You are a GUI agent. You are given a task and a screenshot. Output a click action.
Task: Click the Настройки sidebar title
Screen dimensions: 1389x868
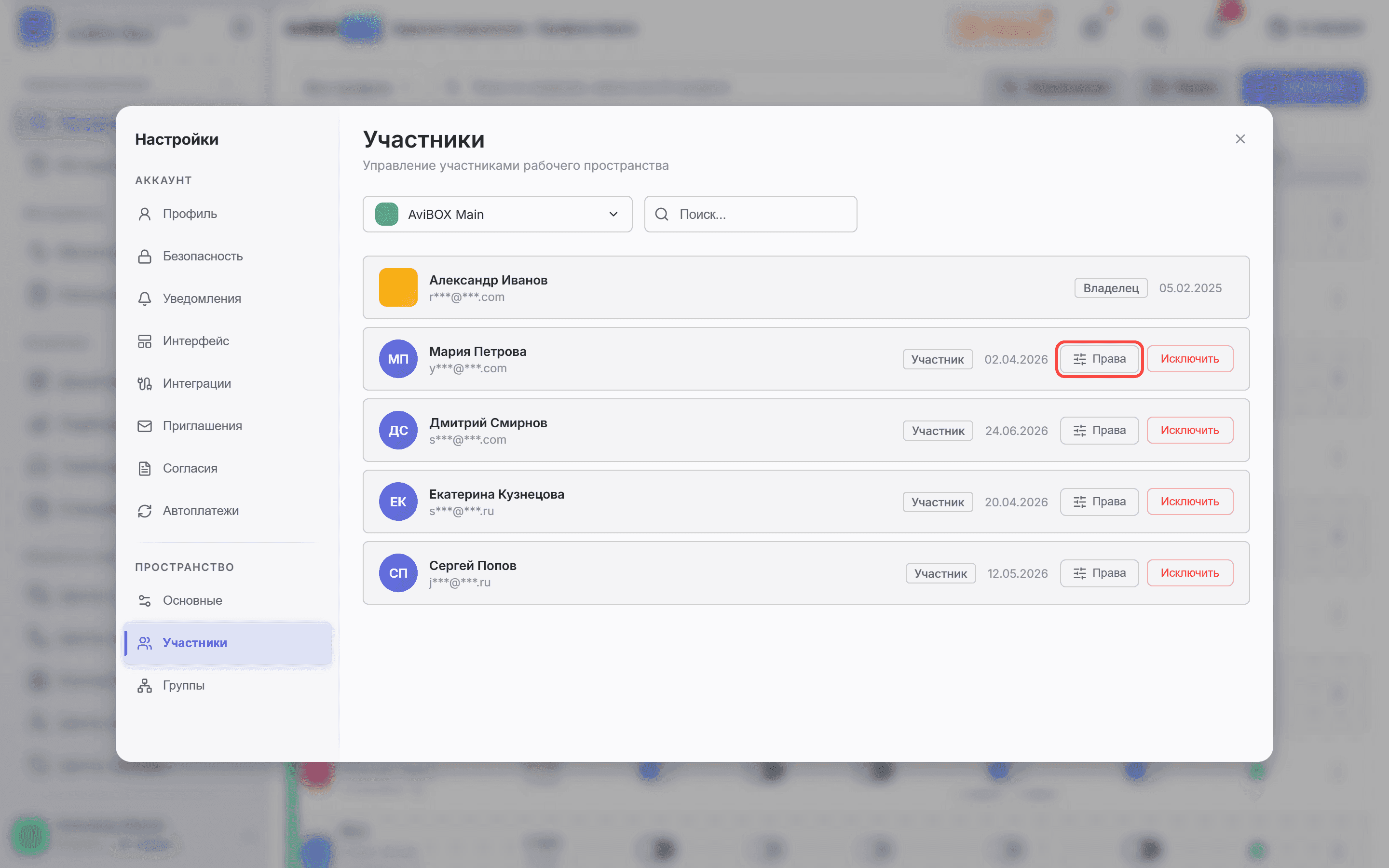pyautogui.click(x=177, y=139)
